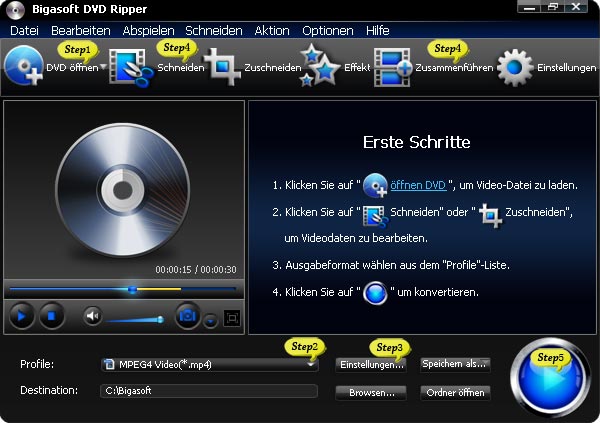Open the Hilfe menu

(377, 31)
